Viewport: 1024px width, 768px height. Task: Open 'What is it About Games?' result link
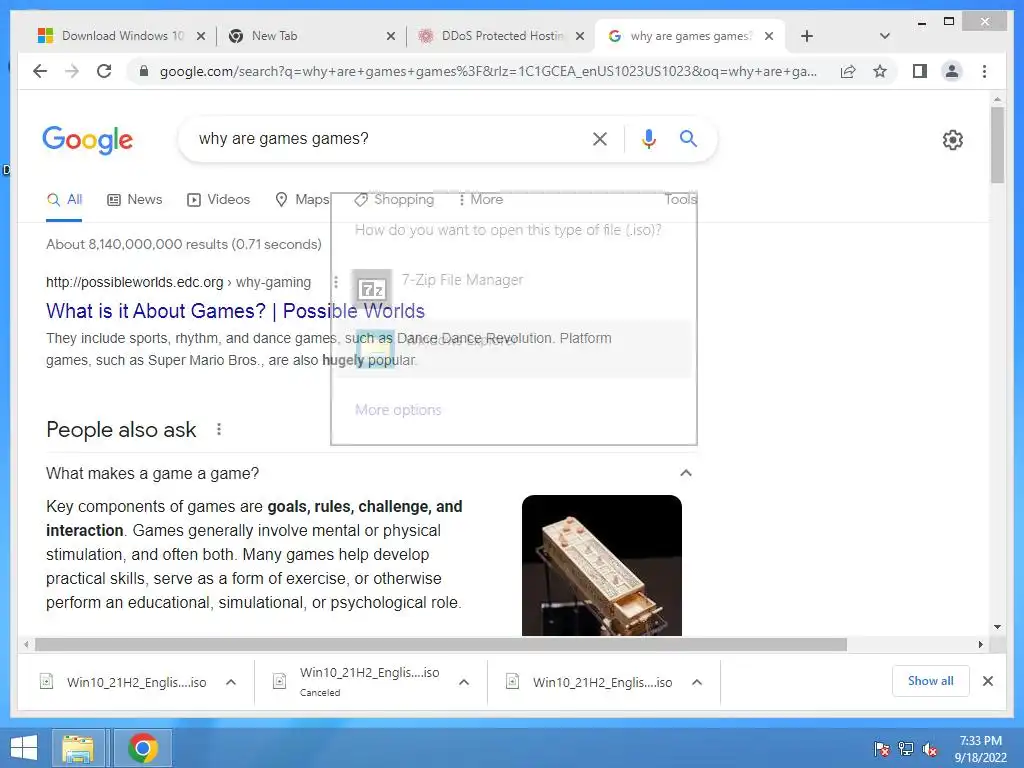(235, 311)
